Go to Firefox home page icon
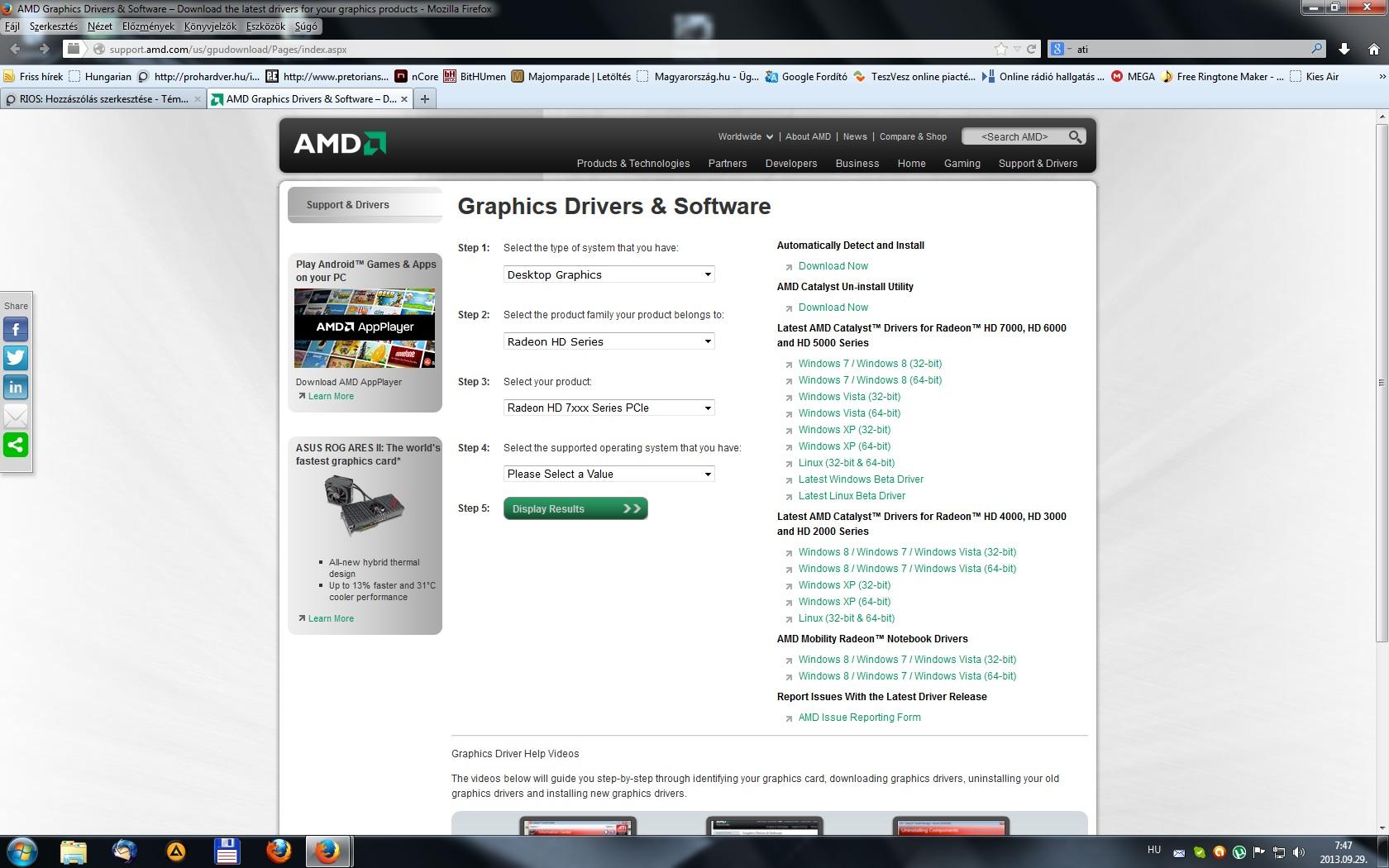This screenshot has height=868, width=1389. [x=1373, y=50]
